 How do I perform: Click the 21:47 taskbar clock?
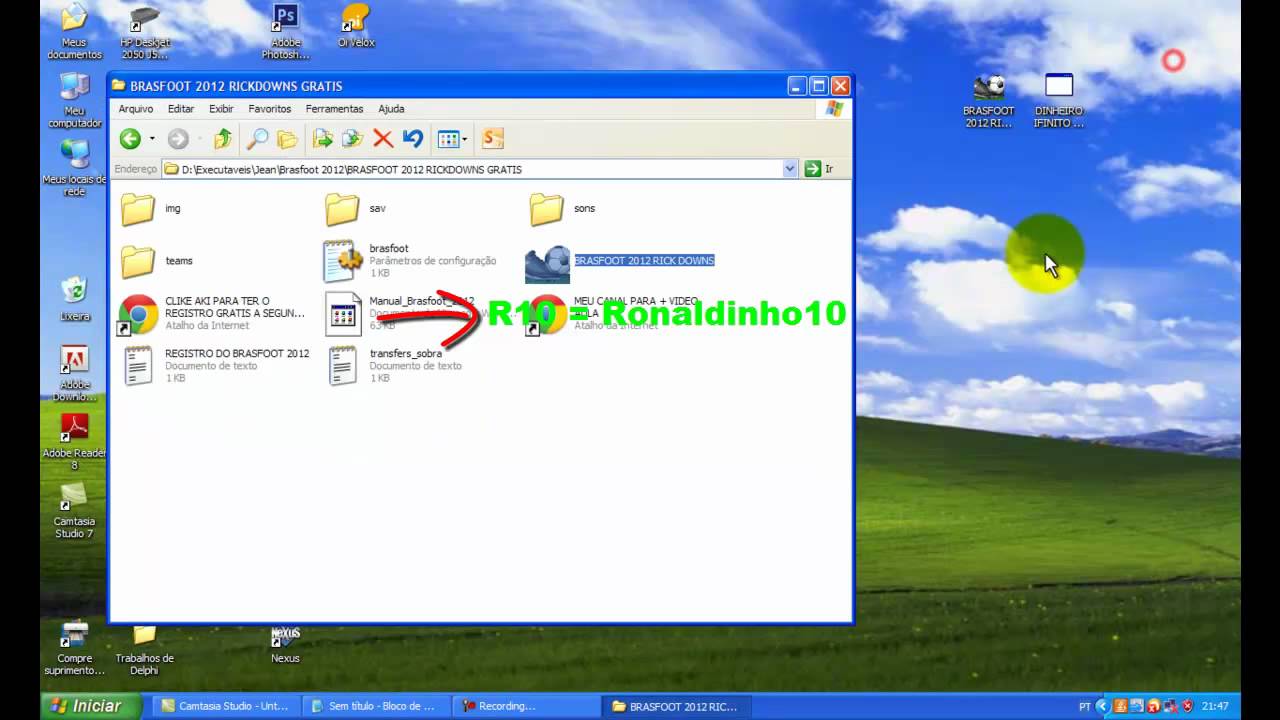[x=1215, y=706]
